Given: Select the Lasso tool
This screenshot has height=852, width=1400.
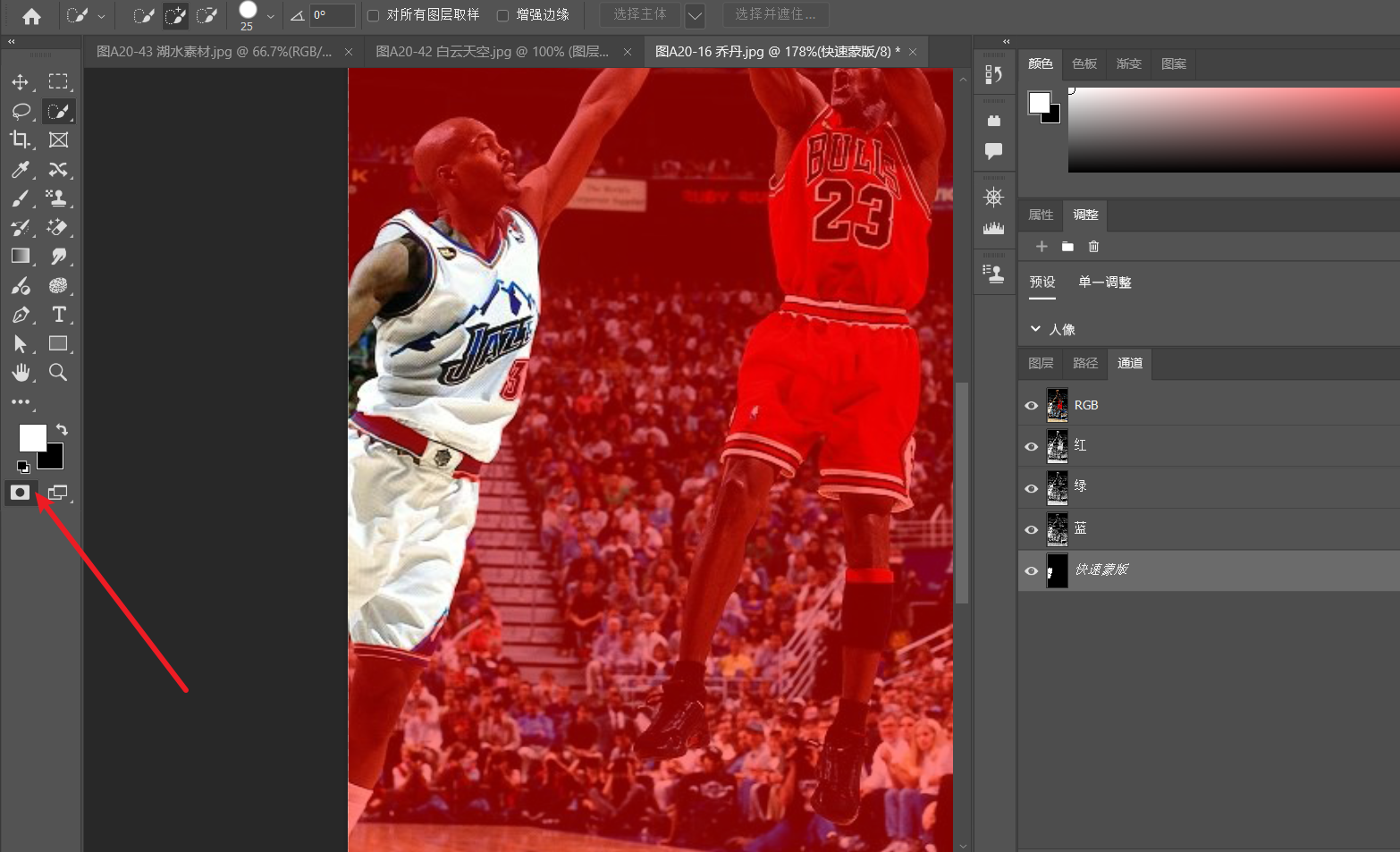Looking at the screenshot, I should click(x=20, y=111).
